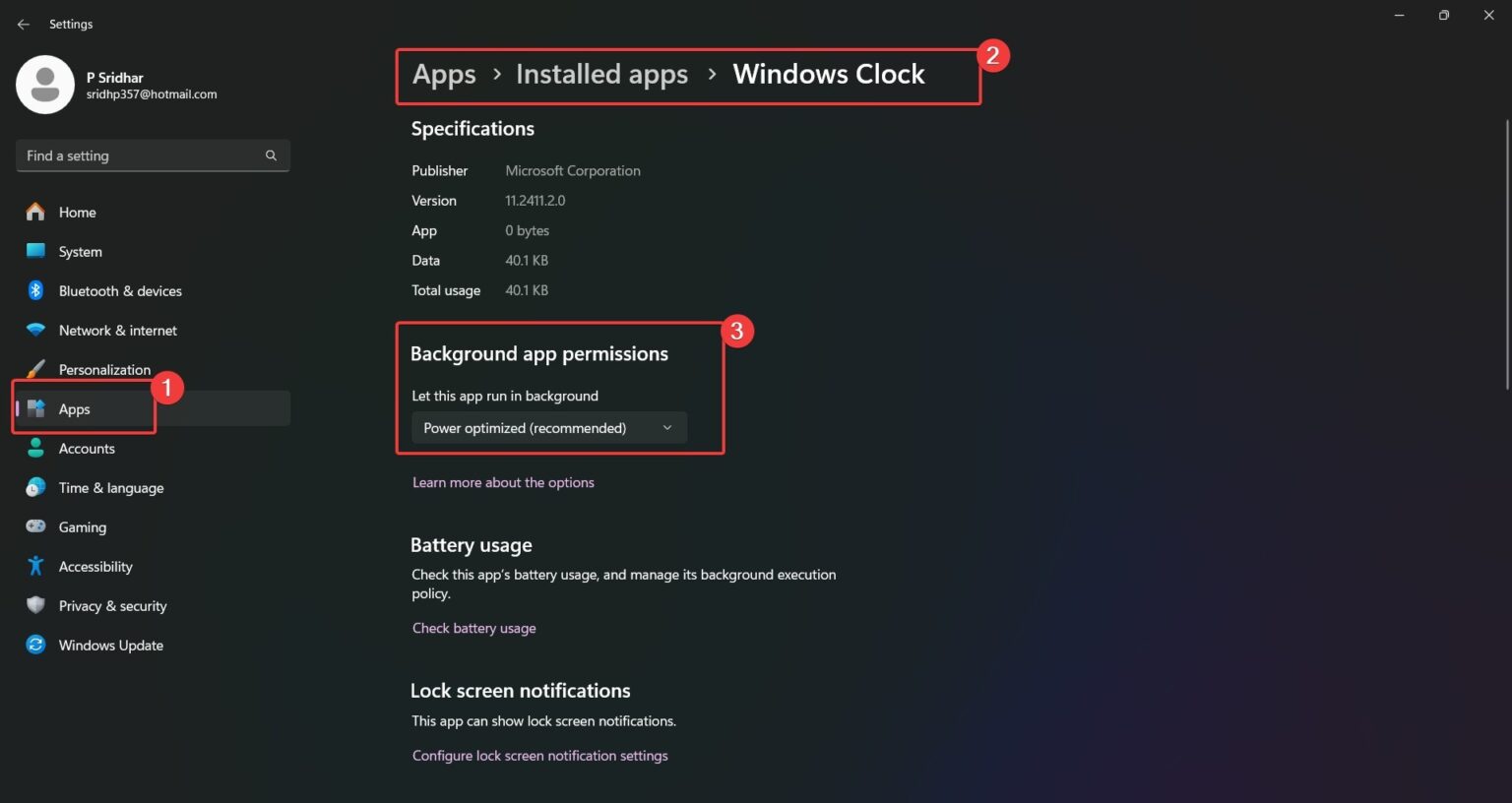This screenshot has width=1512, height=803.
Task: Click the P Sridhar profile picture
Action: [x=45, y=85]
